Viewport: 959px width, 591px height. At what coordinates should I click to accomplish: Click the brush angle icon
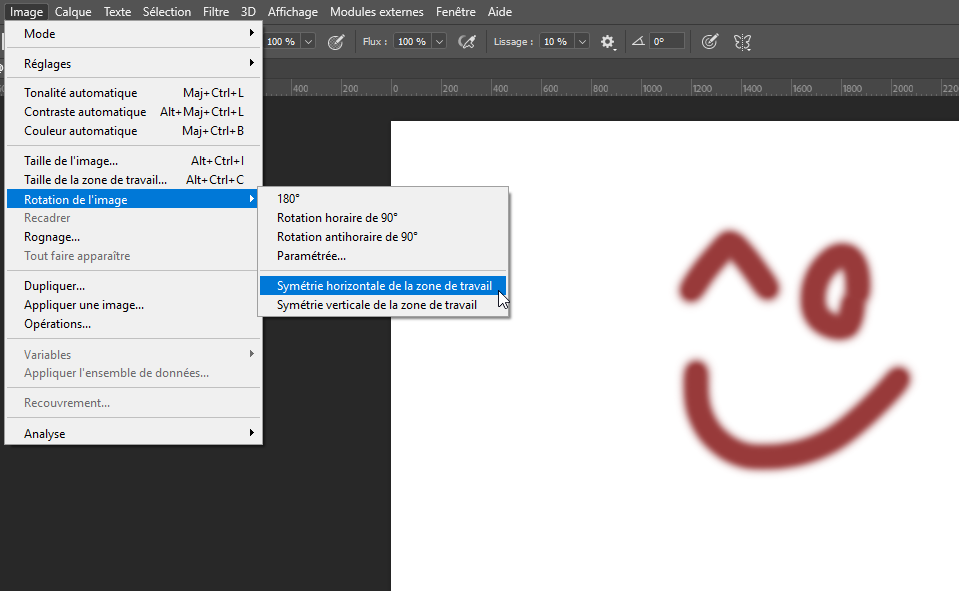pos(637,42)
